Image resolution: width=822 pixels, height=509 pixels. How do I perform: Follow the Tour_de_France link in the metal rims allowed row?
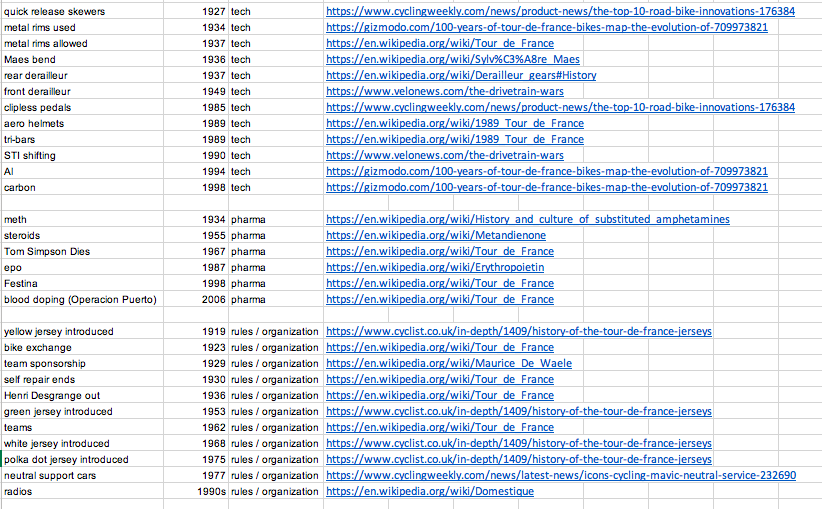pos(440,44)
